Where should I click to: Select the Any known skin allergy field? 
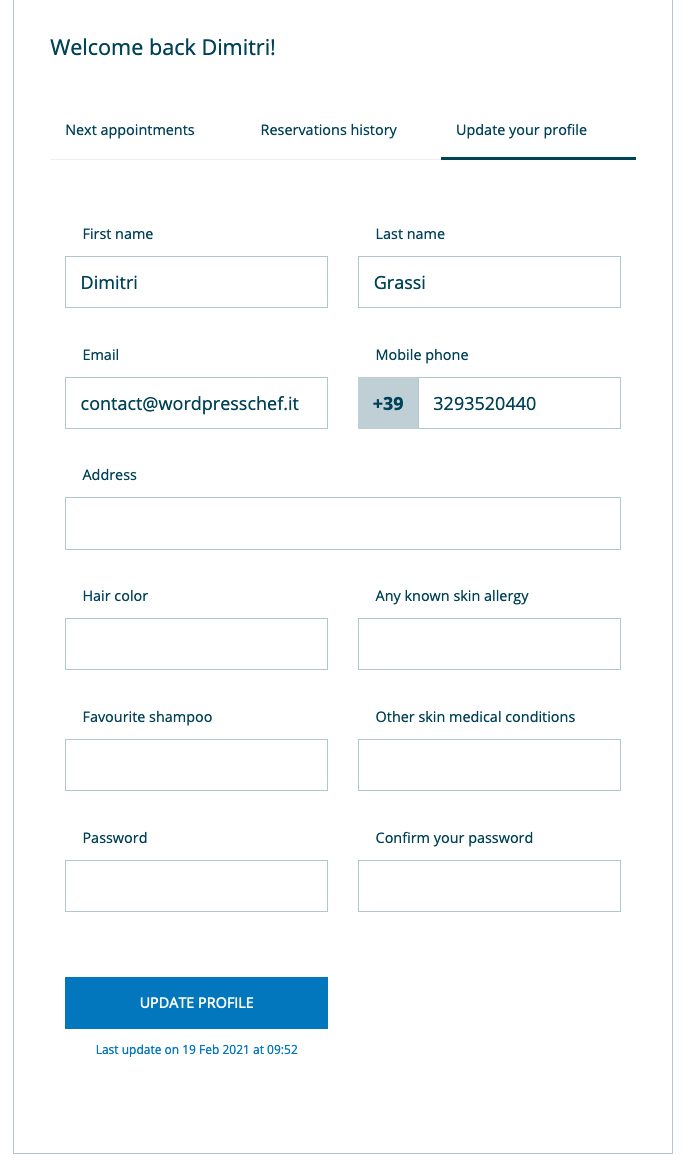coord(489,644)
